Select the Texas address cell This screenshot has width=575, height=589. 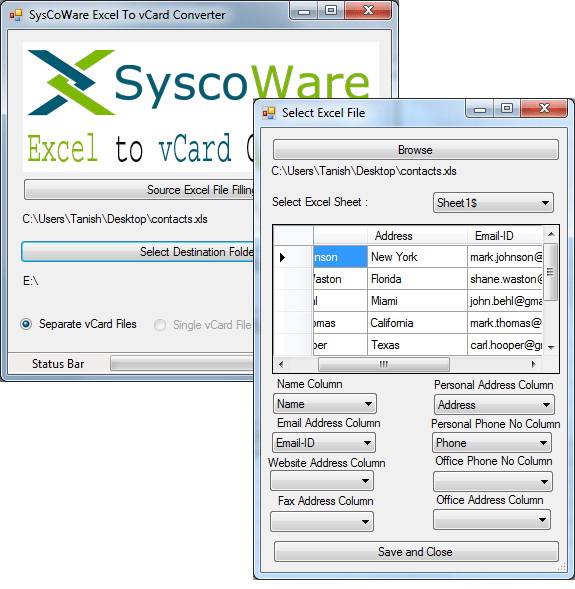coord(417,345)
